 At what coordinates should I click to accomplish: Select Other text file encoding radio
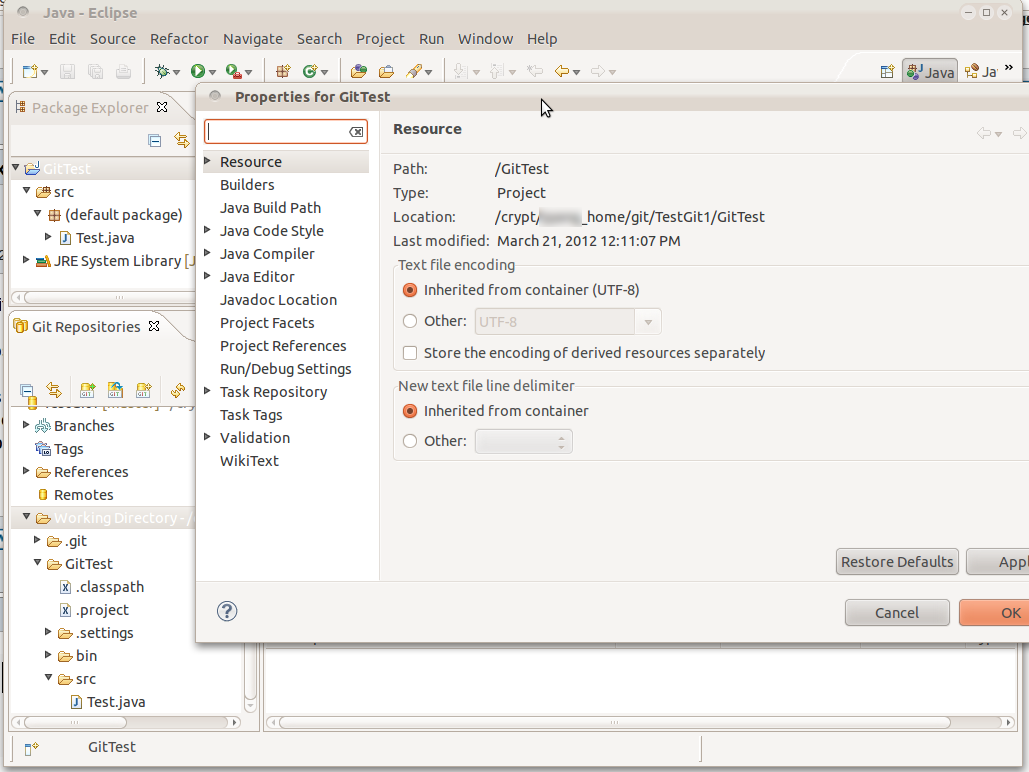(x=410, y=321)
